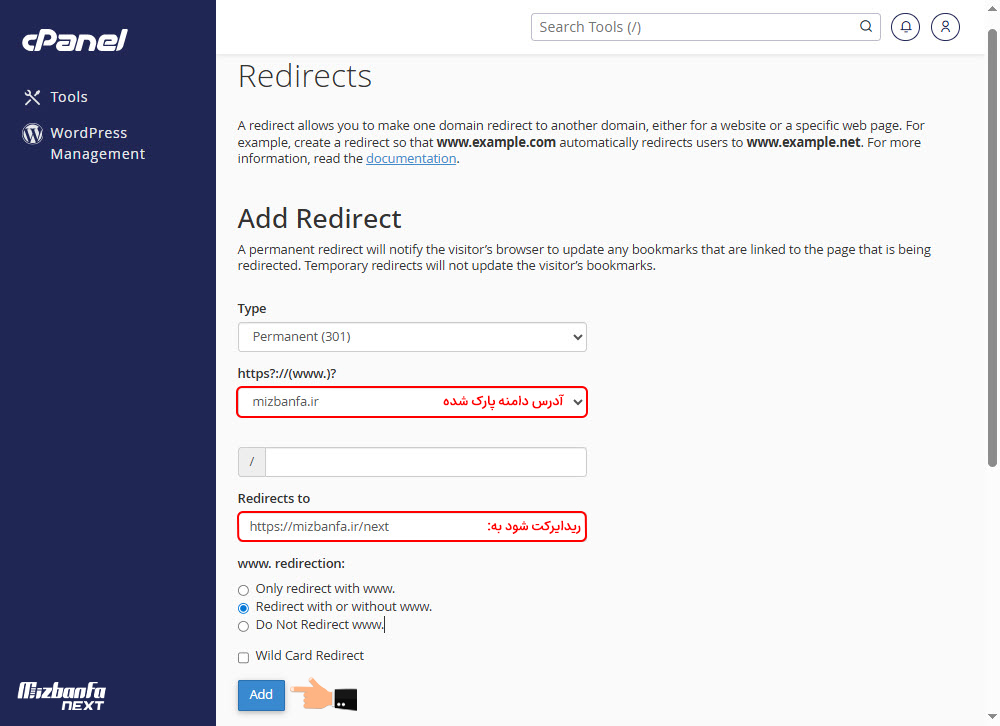Viewport: 1000px width, 726px height.
Task: Open the documentation link
Action: click(411, 158)
